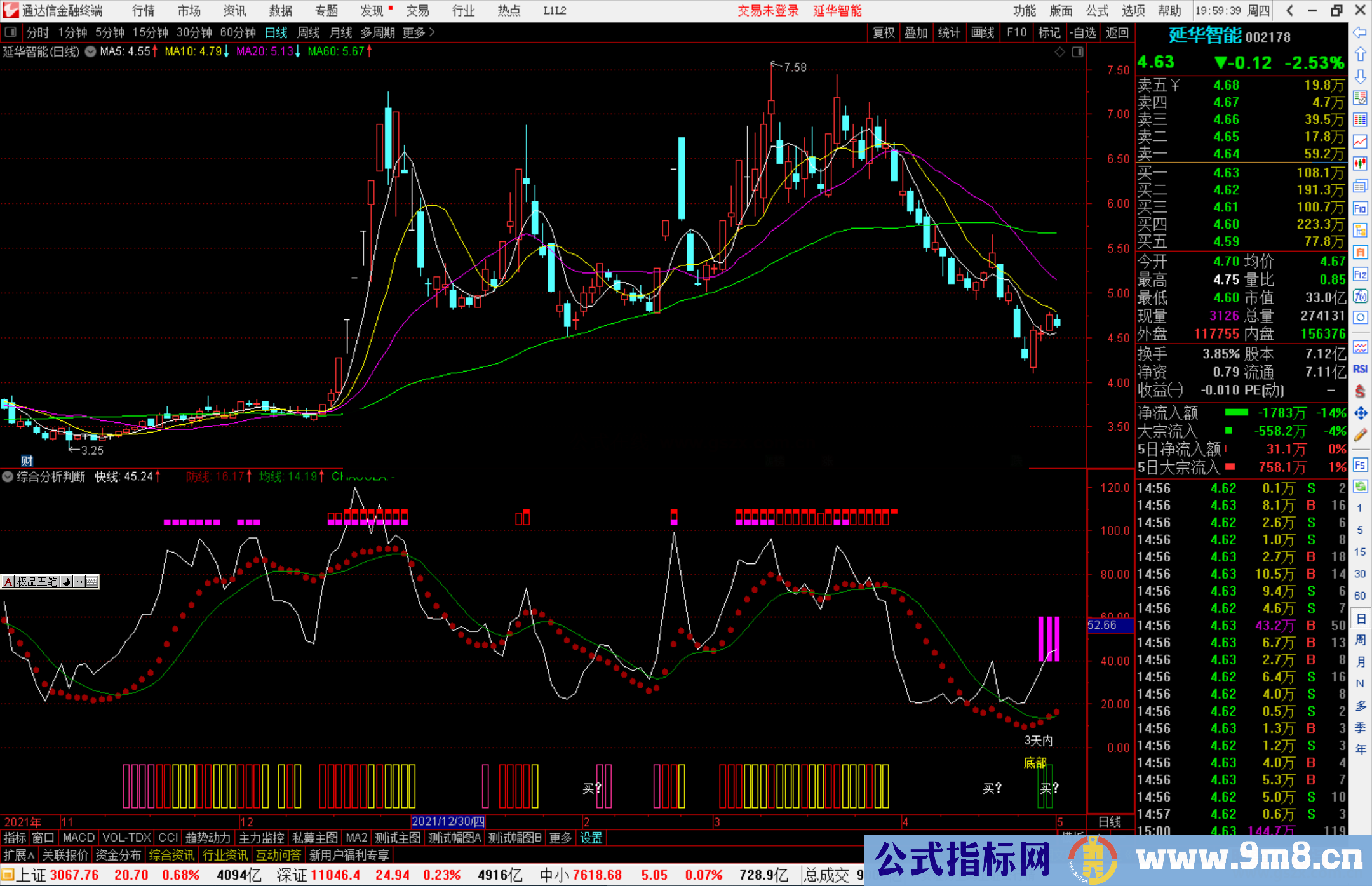
Task: Select the 年 yearly period in right sidebar
Action: click(x=1360, y=749)
